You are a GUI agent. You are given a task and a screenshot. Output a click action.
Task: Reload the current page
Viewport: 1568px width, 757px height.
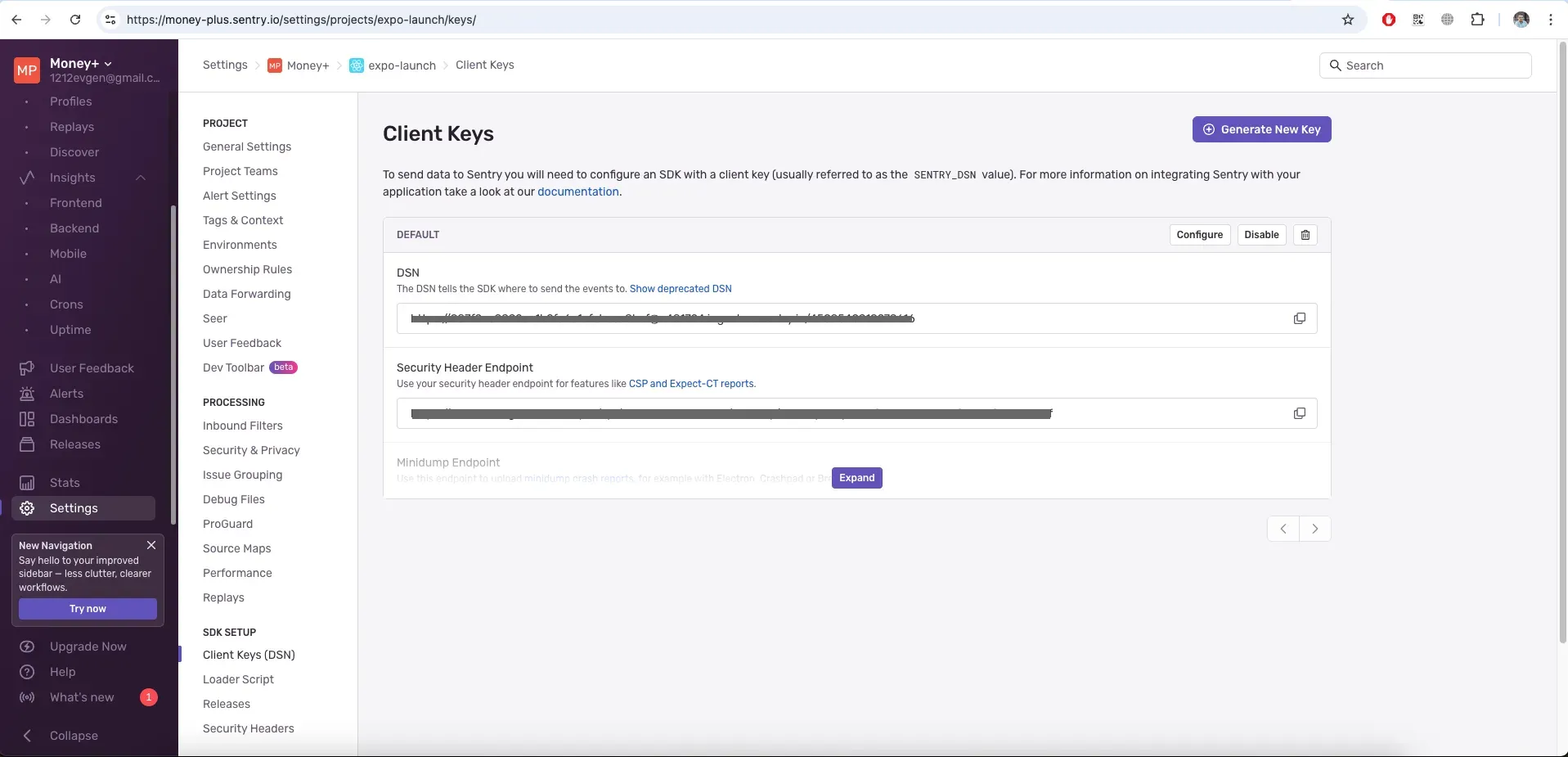click(x=75, y=20)
